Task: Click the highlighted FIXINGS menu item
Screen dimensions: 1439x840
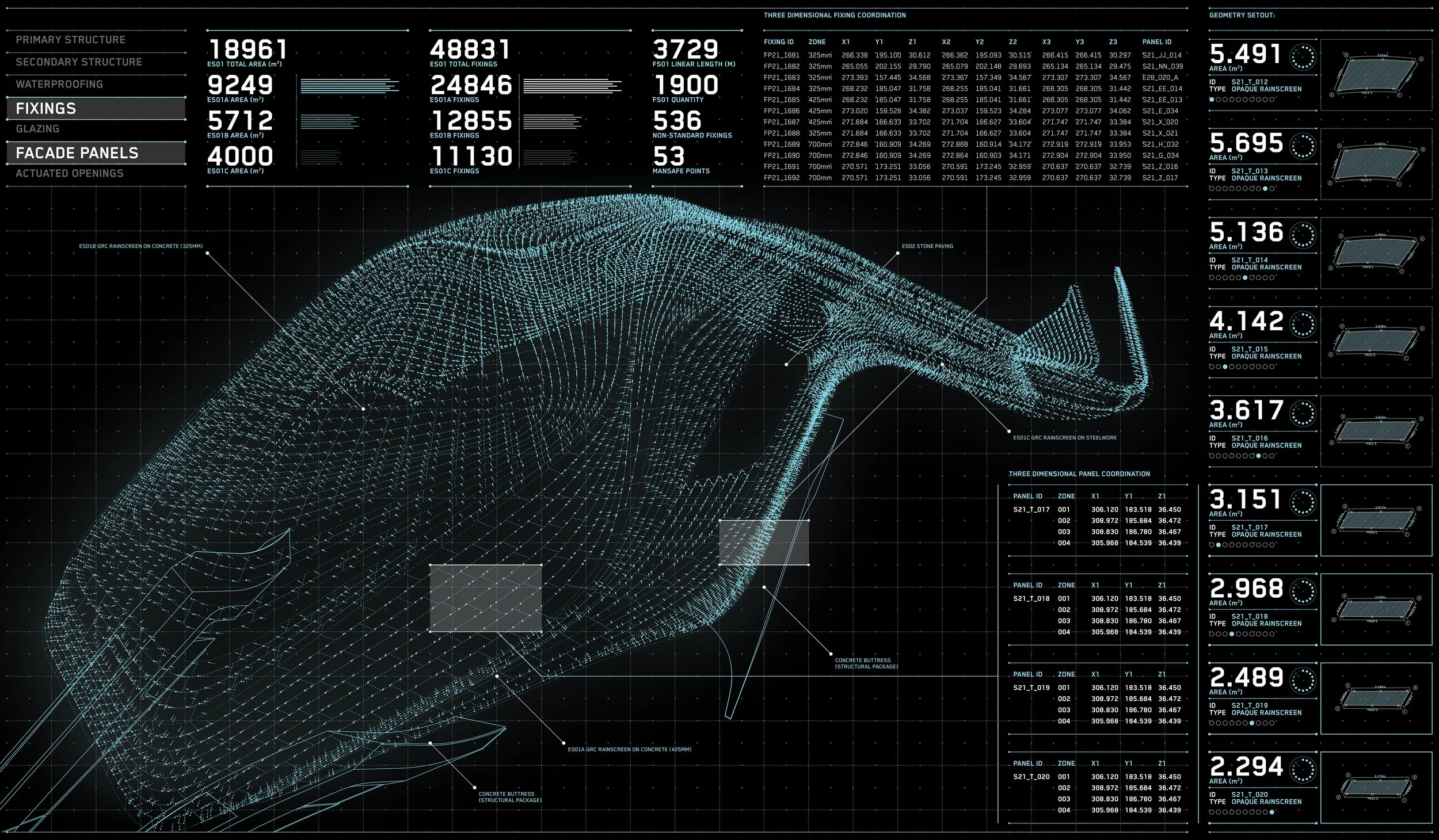Action: (96, 108)
